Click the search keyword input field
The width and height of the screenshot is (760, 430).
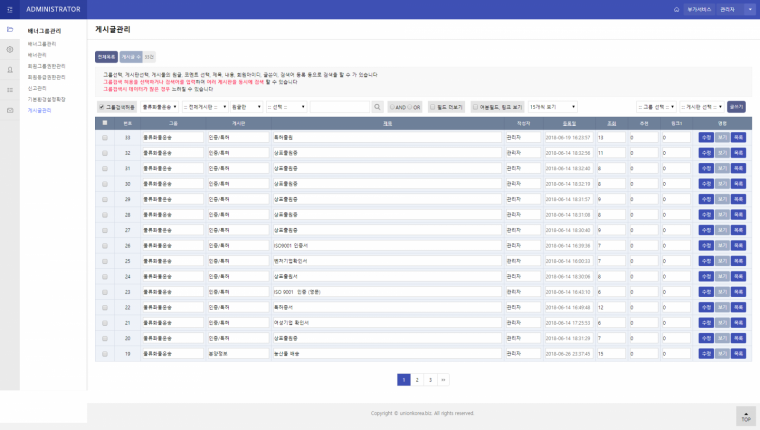tap(339, 106)
